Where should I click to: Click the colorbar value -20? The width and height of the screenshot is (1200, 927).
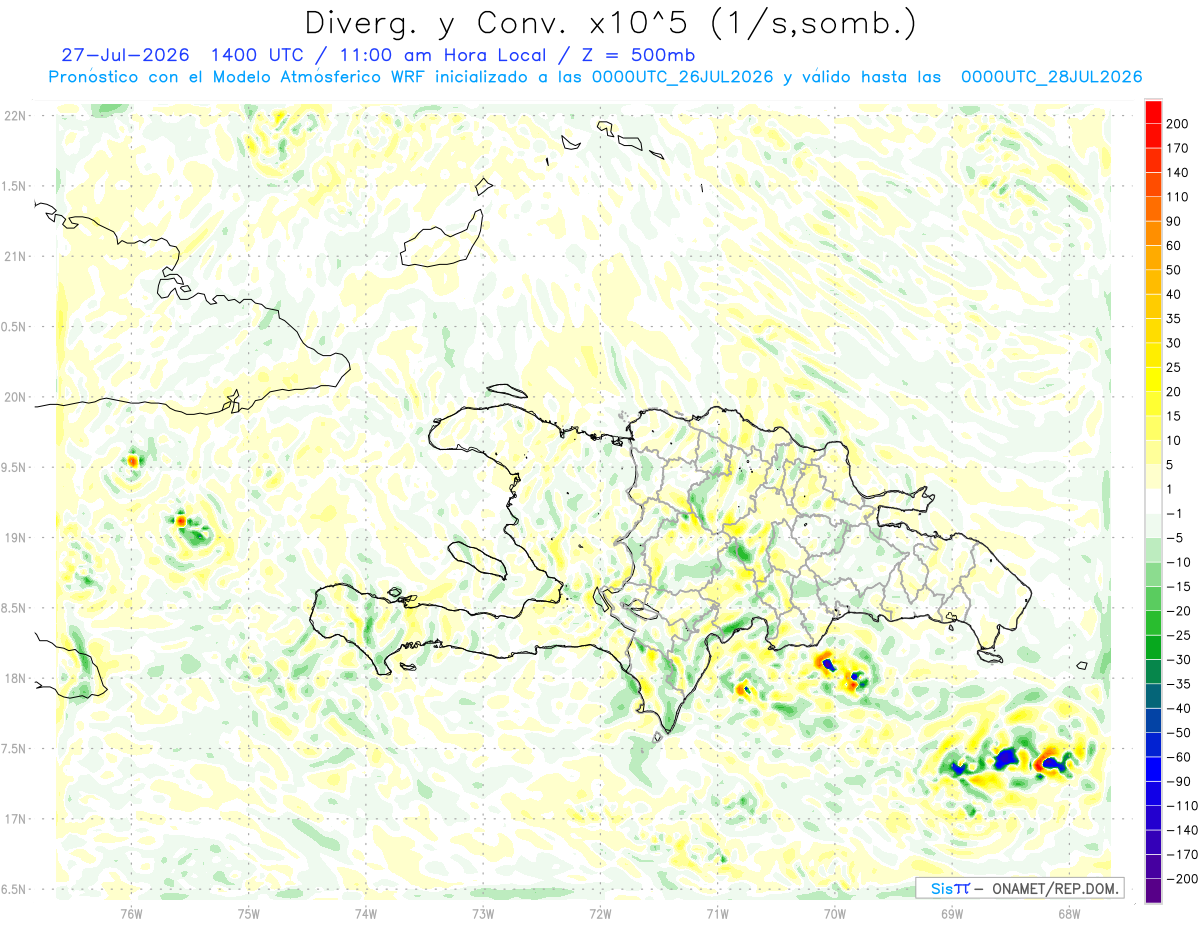(1178, 611)
